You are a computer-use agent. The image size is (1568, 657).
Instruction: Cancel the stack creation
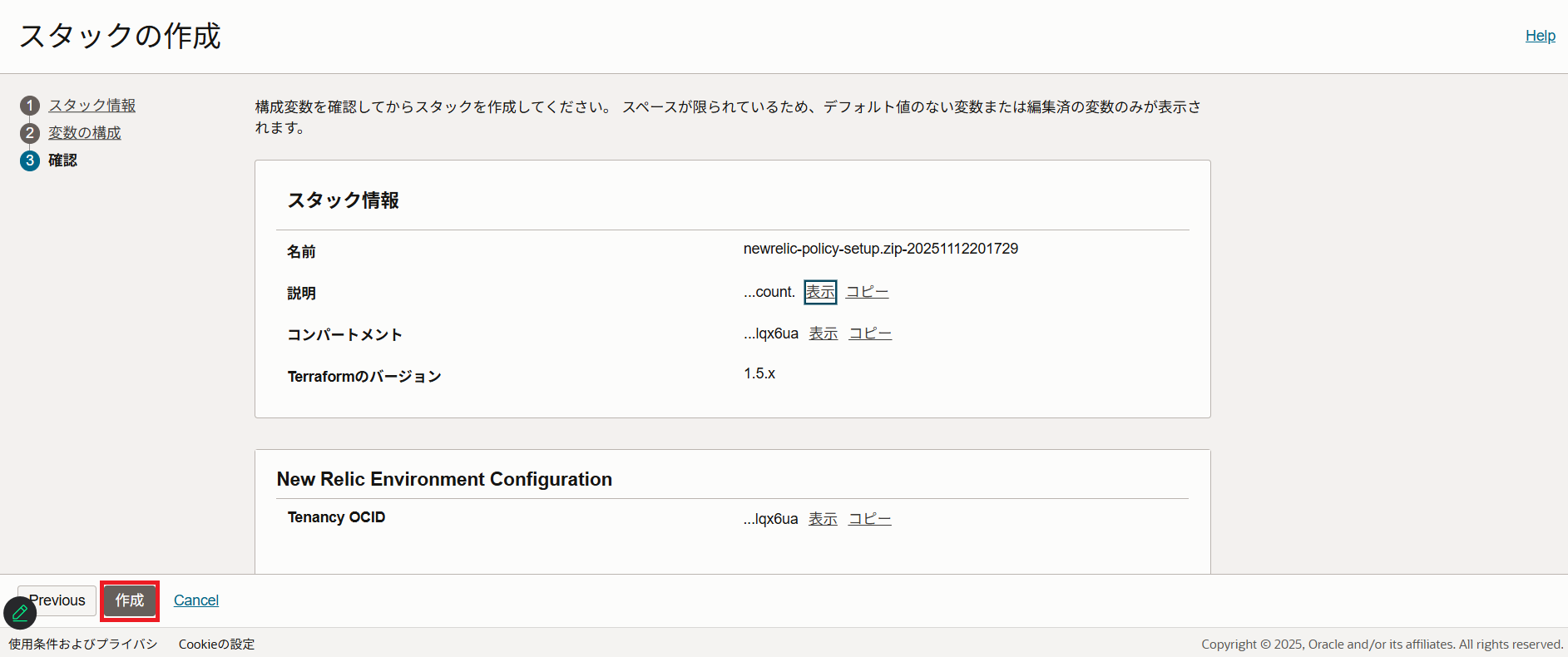[x=196, y=600]
